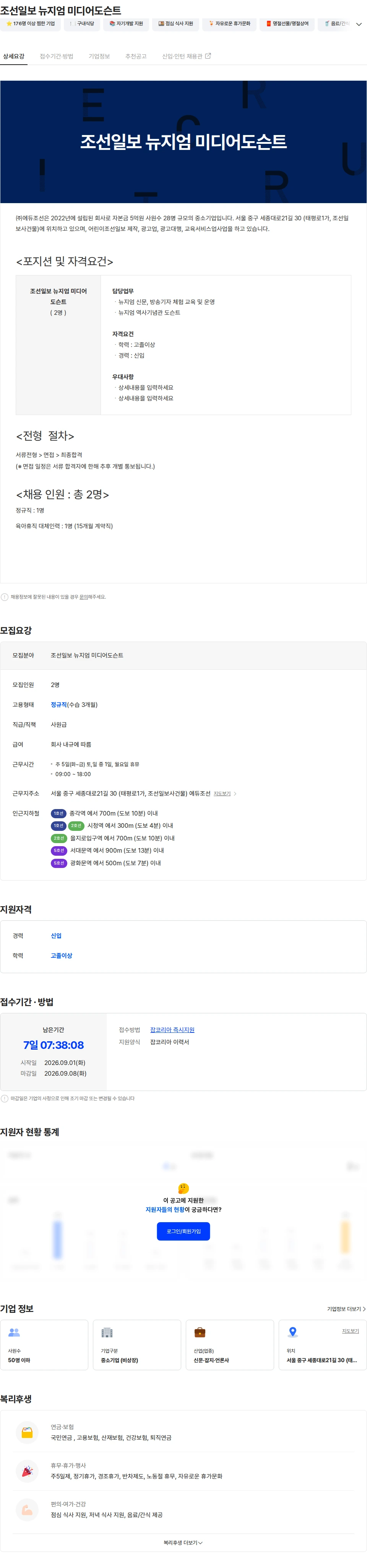Click the info icon beside 마감일은 기업의 사정 notice
Screen dimensions: 367x1568
tap(5, 1099)
